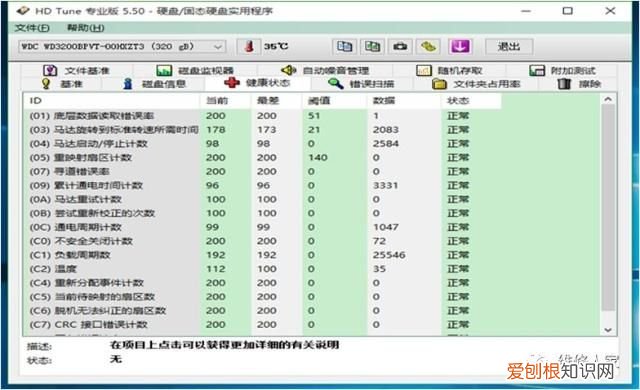Select the 健康状态 health tab
Viewport: 640px width, 390px height.
257,83
